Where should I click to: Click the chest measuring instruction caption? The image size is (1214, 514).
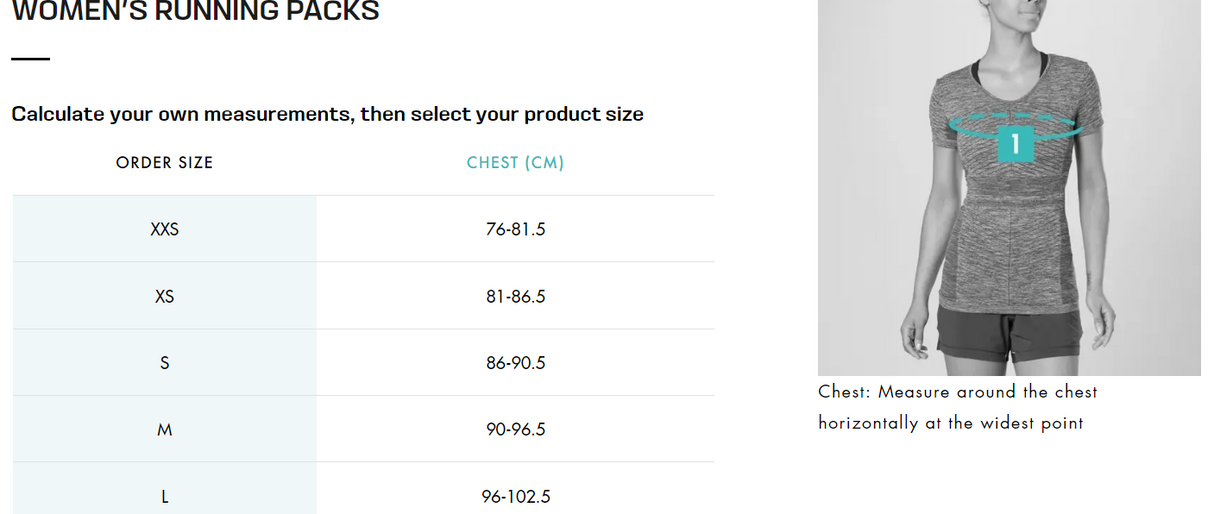tap(956, 407)
